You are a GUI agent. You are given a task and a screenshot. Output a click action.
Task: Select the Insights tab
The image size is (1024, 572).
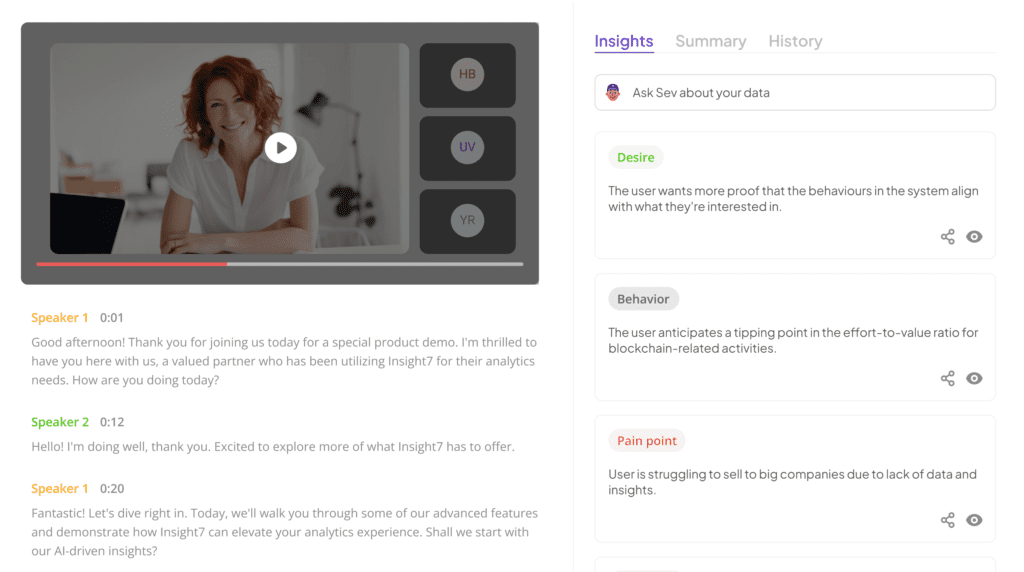624,41
